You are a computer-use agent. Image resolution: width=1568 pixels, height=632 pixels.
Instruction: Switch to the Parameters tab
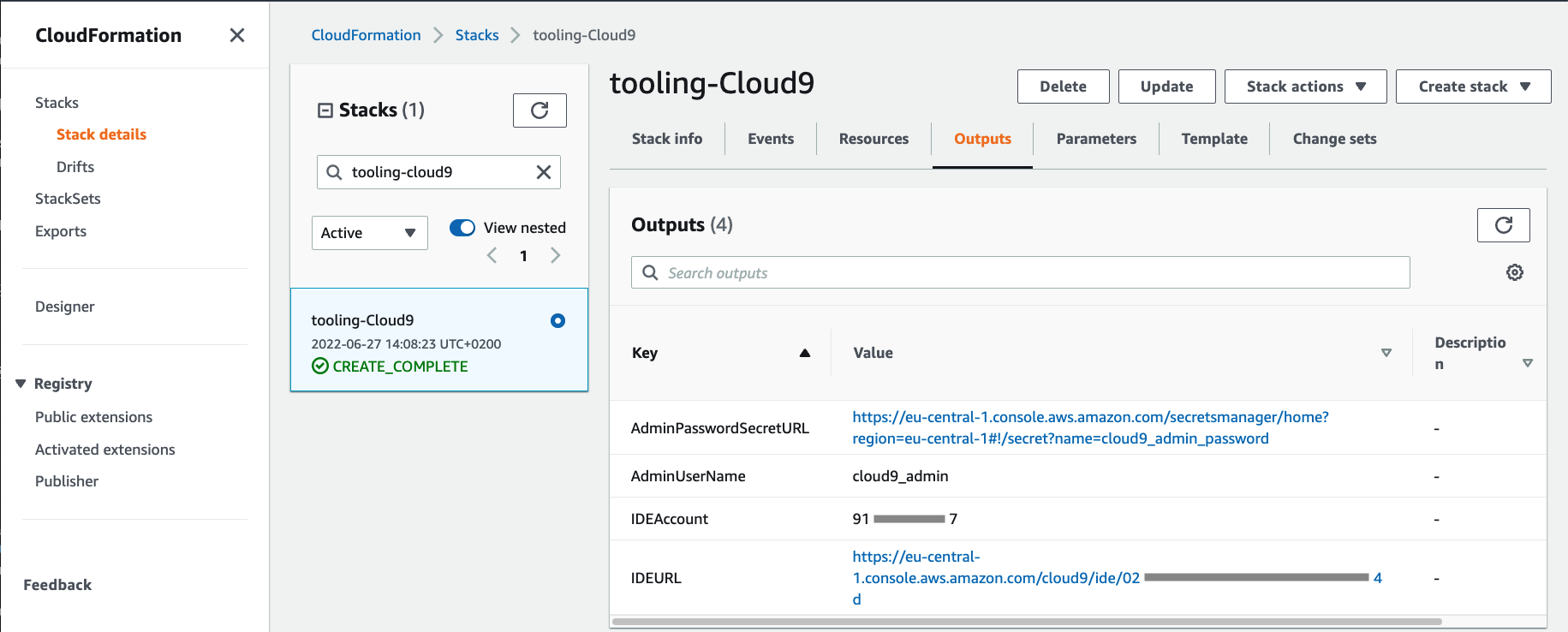pos(1096,139)
